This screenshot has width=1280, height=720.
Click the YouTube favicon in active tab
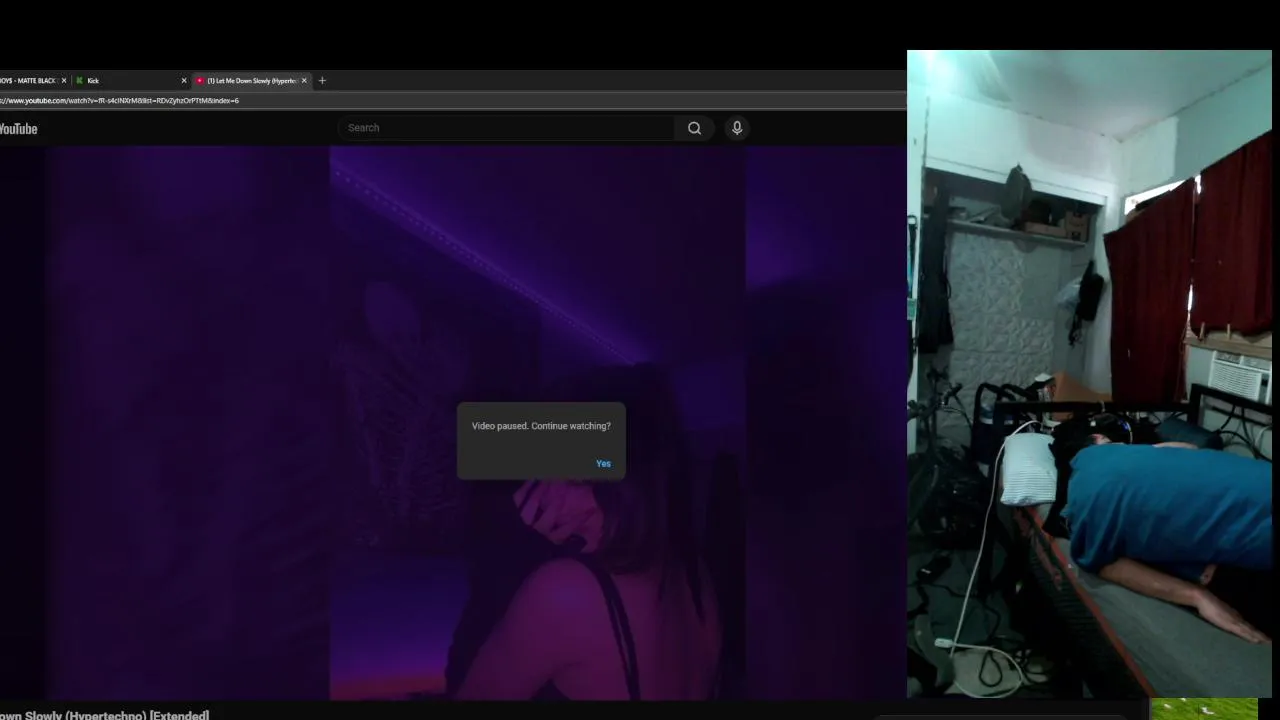(x=200, y=81)
